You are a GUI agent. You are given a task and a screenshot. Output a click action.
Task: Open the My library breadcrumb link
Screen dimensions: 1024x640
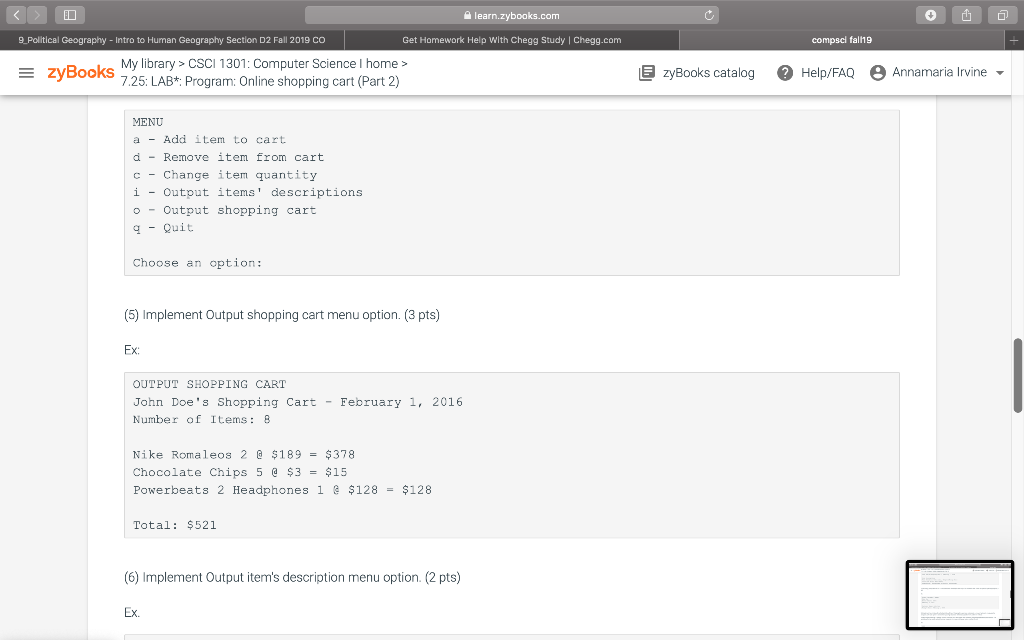pyautogui.click(x=146, y=63)
